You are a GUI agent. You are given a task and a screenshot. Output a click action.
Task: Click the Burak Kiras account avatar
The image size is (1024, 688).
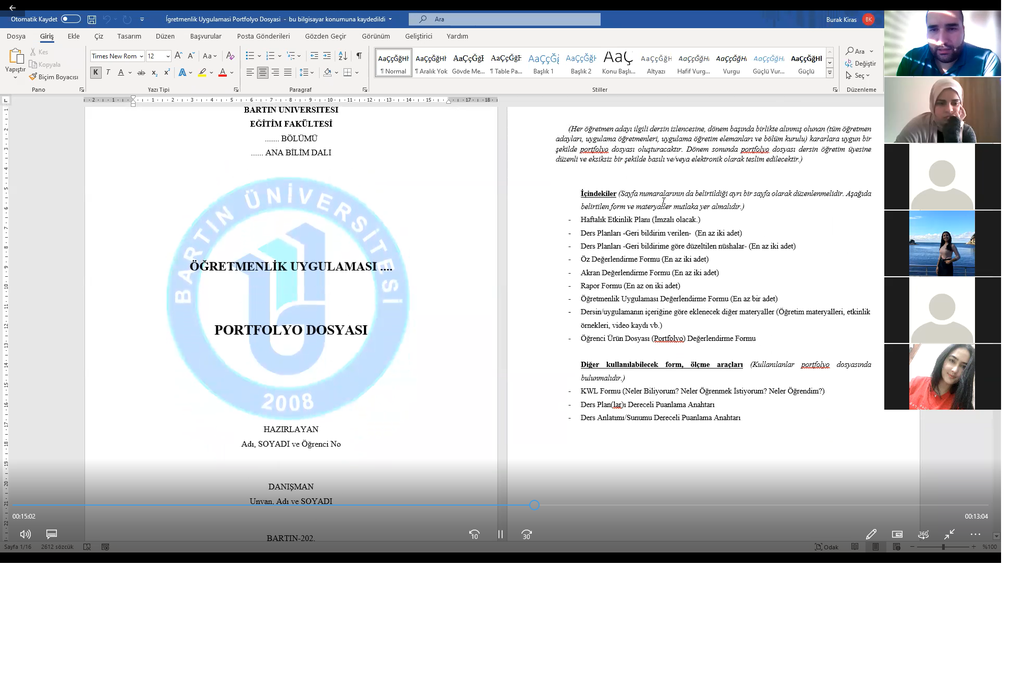coord(869,20)
